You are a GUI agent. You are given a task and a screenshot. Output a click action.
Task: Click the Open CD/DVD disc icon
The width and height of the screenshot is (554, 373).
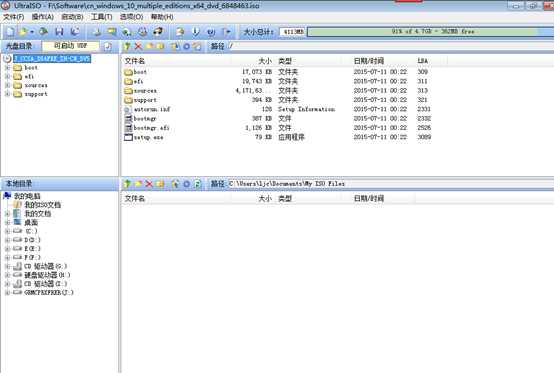coord(43,32)
